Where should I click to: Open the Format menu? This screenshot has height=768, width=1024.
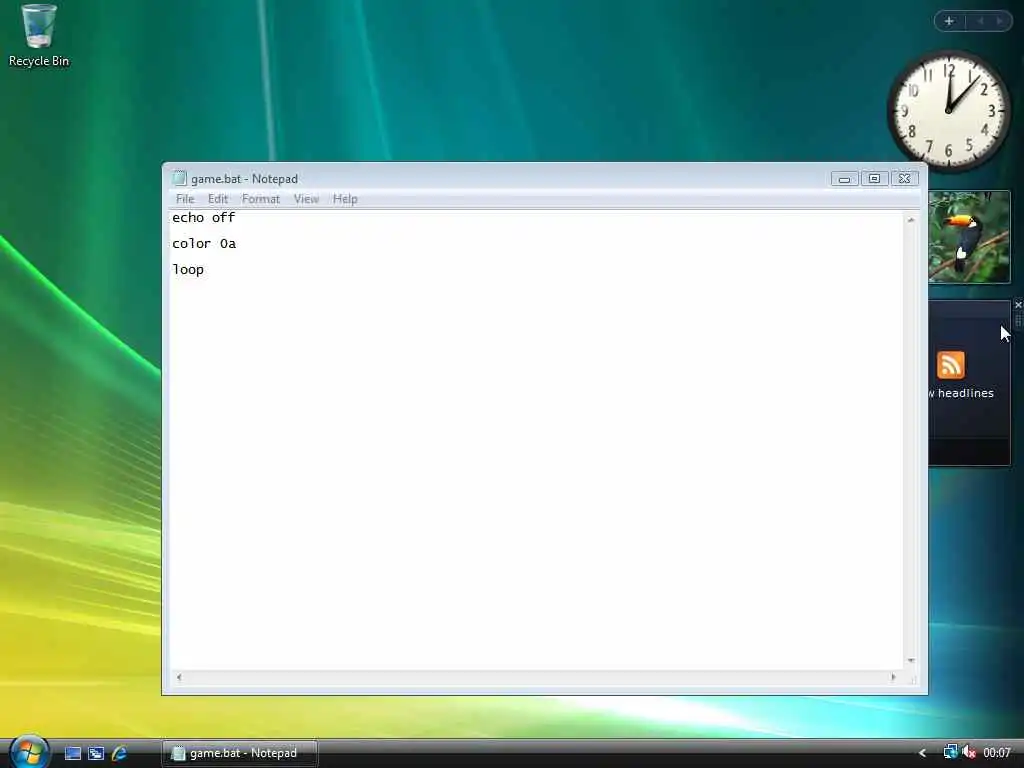(261, 199)
